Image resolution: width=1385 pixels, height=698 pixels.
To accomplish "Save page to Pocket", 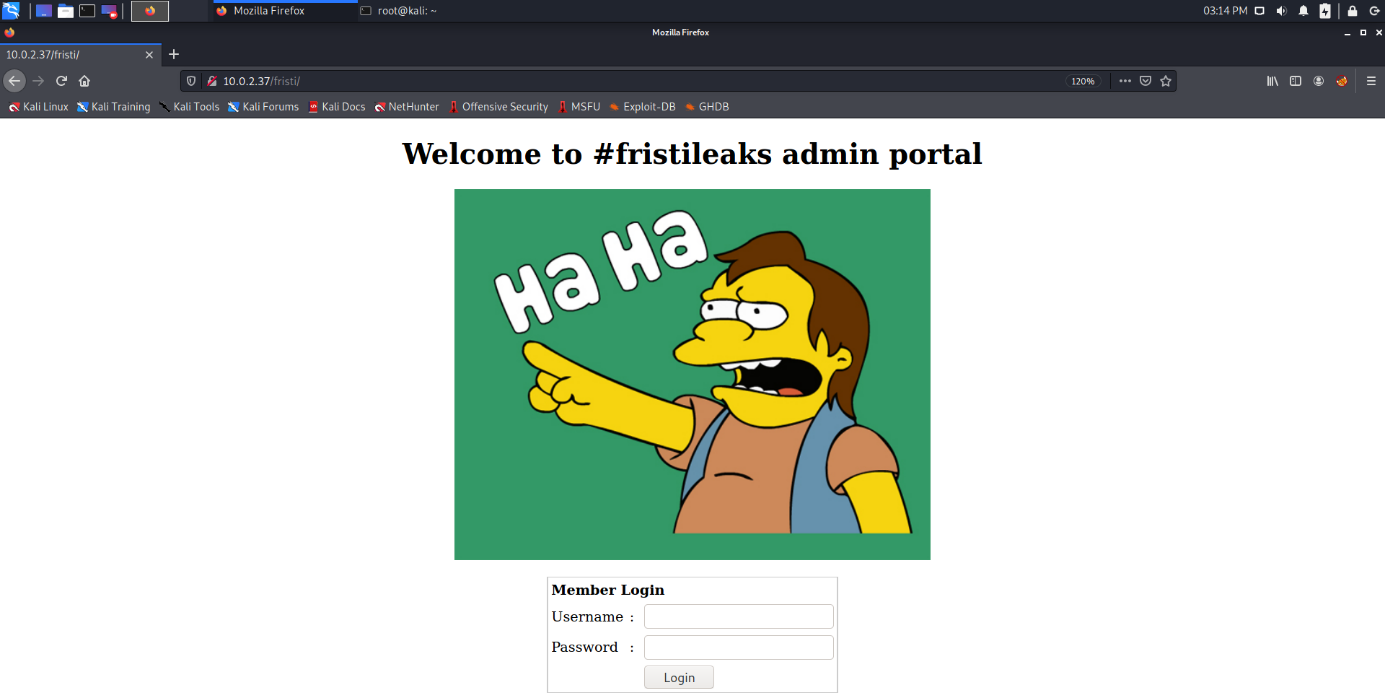I will 1146,81.
